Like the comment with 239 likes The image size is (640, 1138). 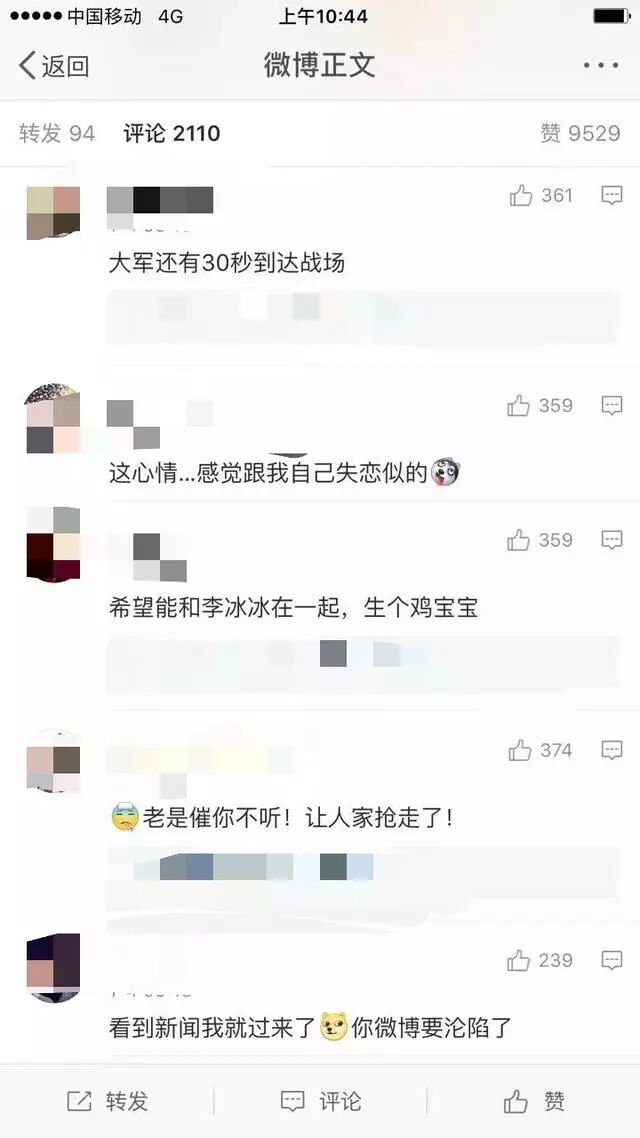(x=539, y=961)
